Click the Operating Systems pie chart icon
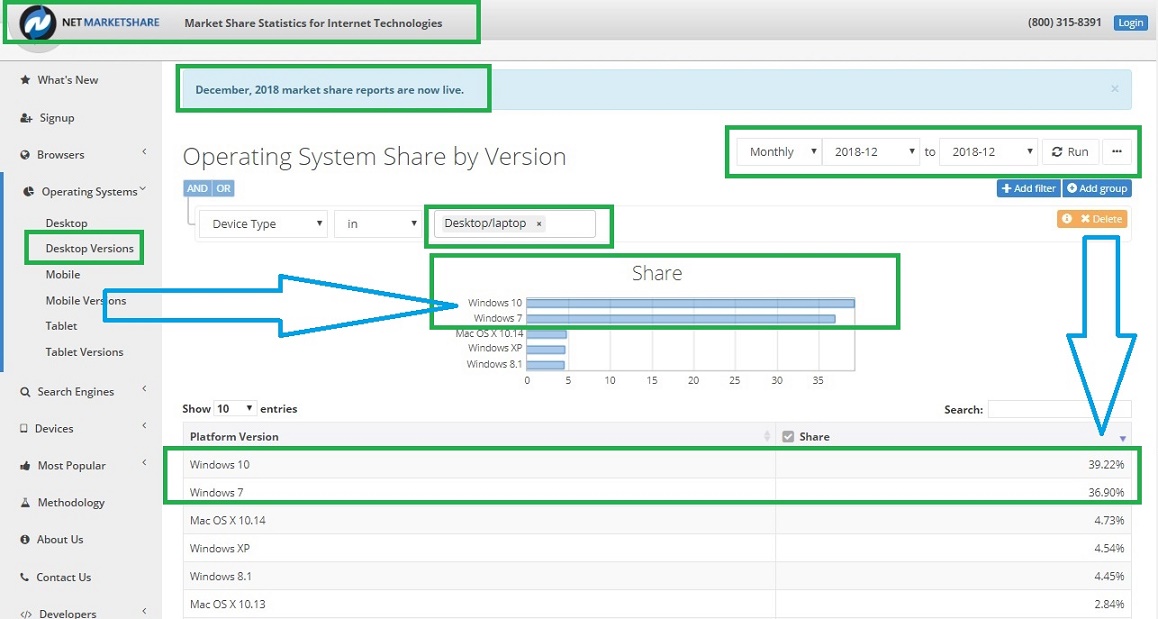 pyautogui.click(x=28, y=191)
